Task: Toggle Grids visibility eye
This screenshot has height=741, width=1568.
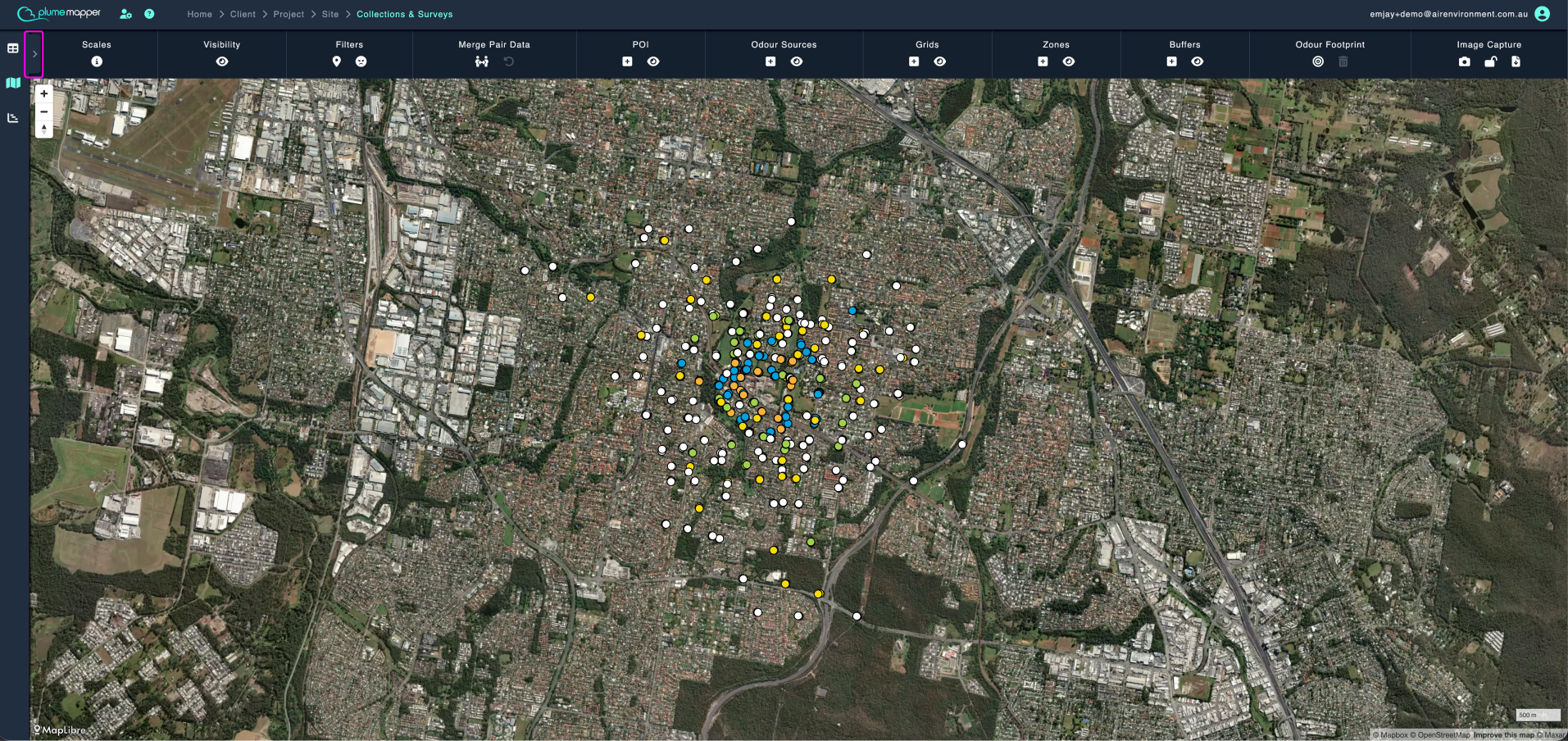Action: tap(940, 61)
